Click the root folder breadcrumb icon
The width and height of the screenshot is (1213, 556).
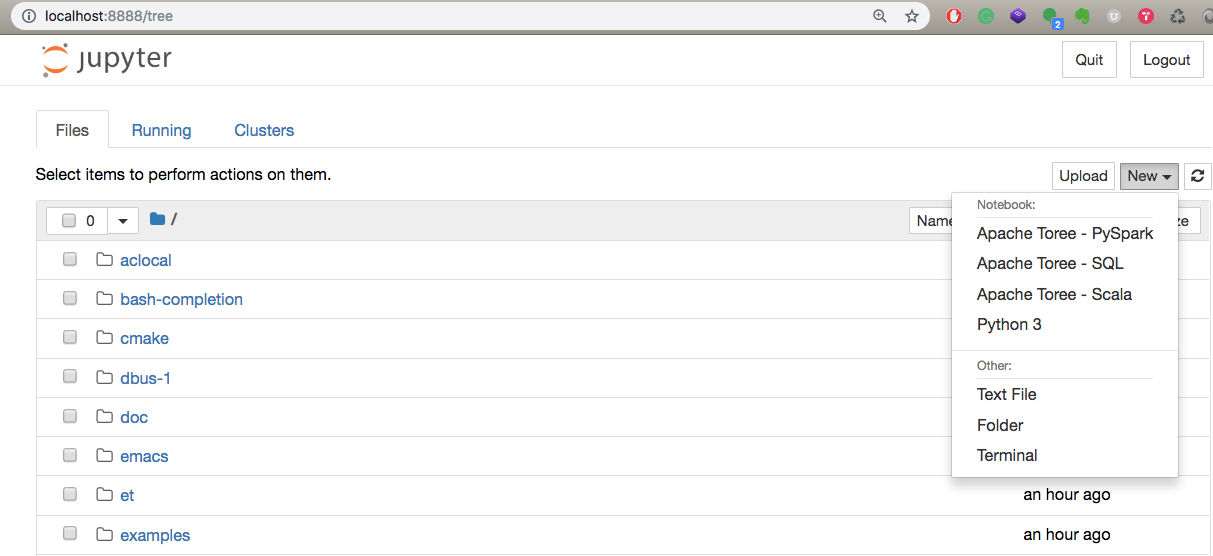point(157,219)
